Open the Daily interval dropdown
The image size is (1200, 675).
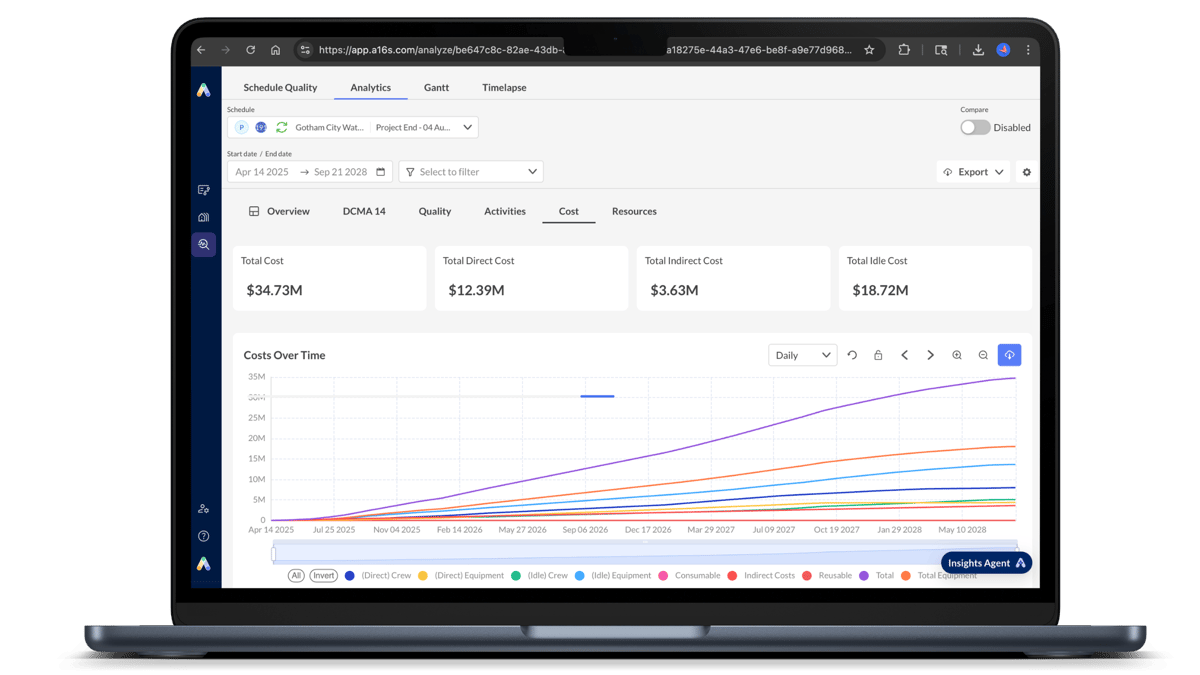pyautogui.click(x=803, y=355)
